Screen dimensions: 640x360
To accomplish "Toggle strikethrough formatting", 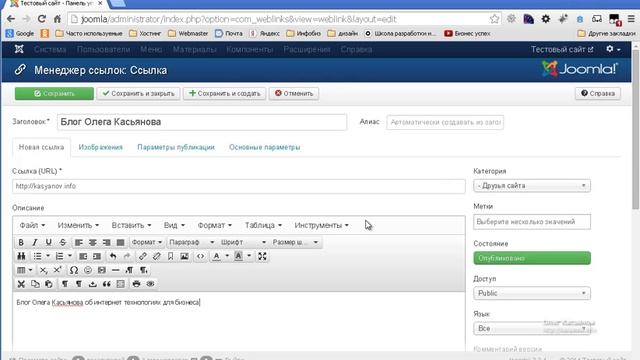I will tap(62, 242).
